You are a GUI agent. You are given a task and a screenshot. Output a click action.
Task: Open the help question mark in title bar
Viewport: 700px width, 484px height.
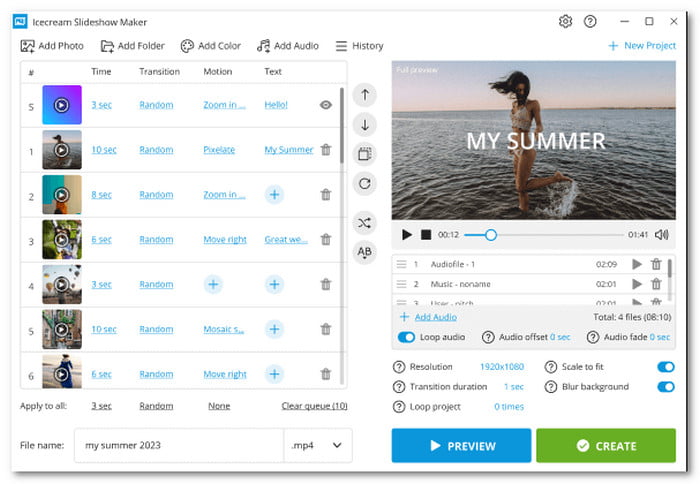(590, 21)
